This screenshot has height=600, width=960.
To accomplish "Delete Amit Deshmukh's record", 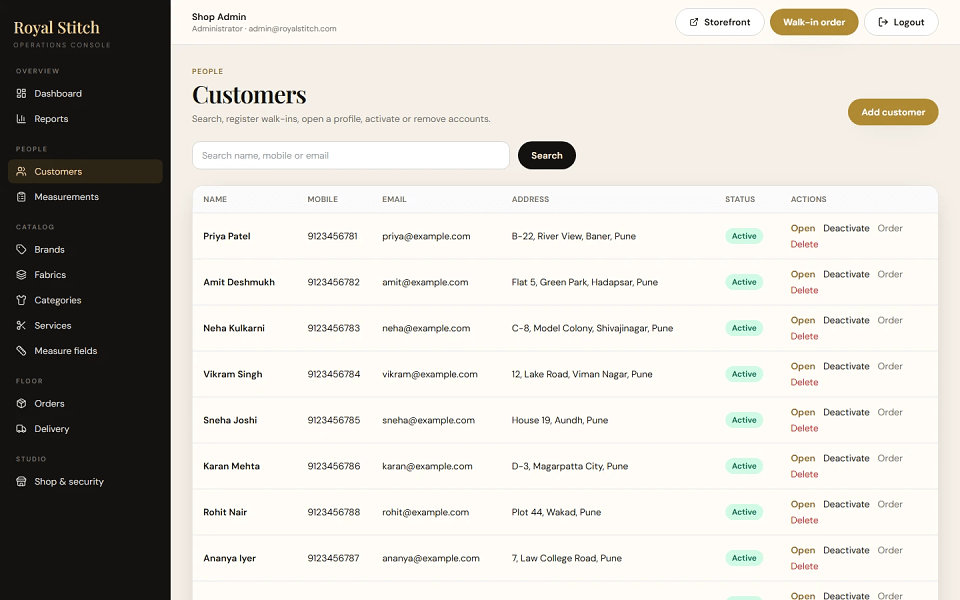I will point(804,290).
